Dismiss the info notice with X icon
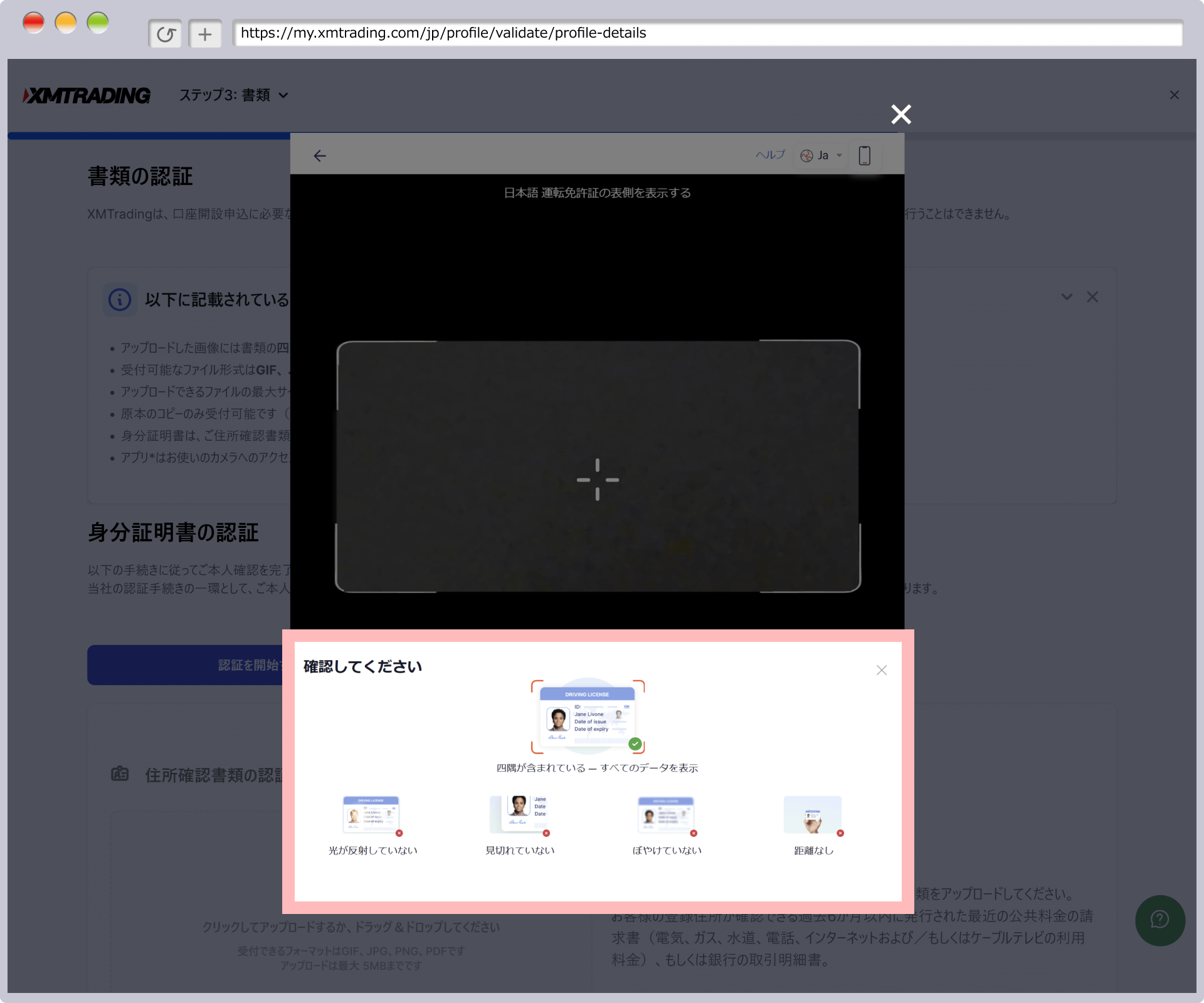The height and width of the screenshot is (1003, 1204). click(1092, 297)
